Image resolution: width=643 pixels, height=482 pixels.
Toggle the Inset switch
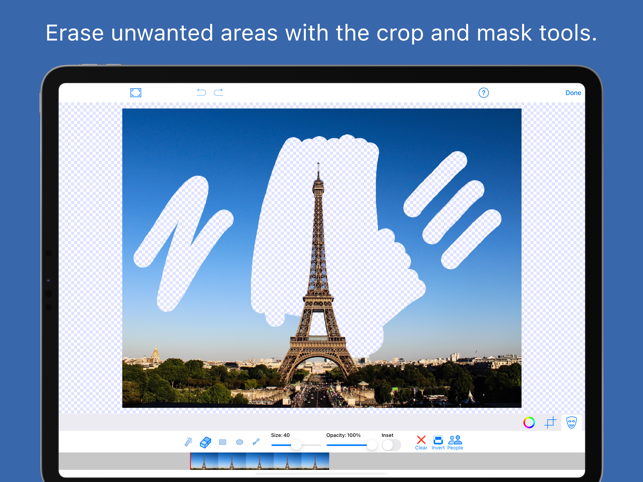(x=391, y=445)
